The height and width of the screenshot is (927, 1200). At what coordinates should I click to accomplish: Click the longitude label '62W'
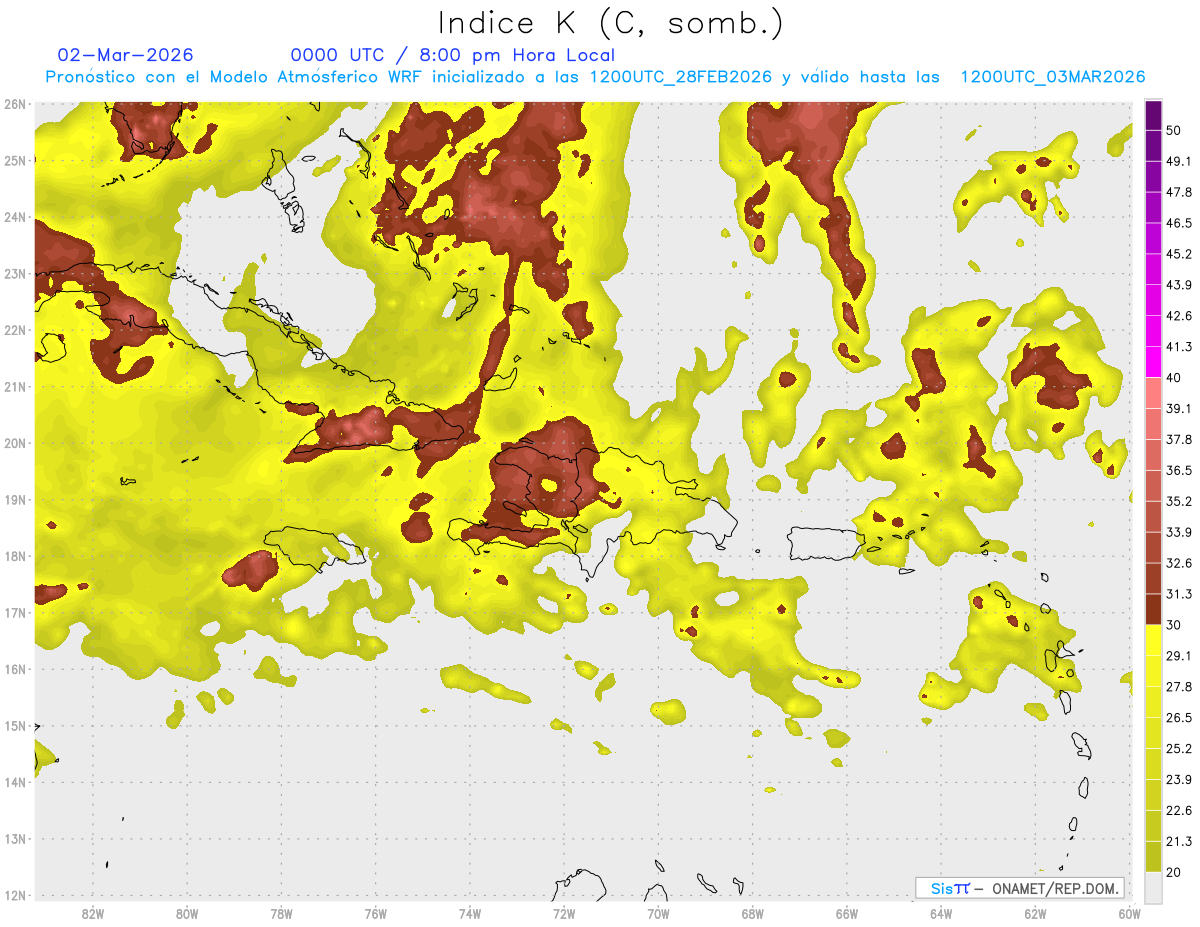pos(1035,914)
